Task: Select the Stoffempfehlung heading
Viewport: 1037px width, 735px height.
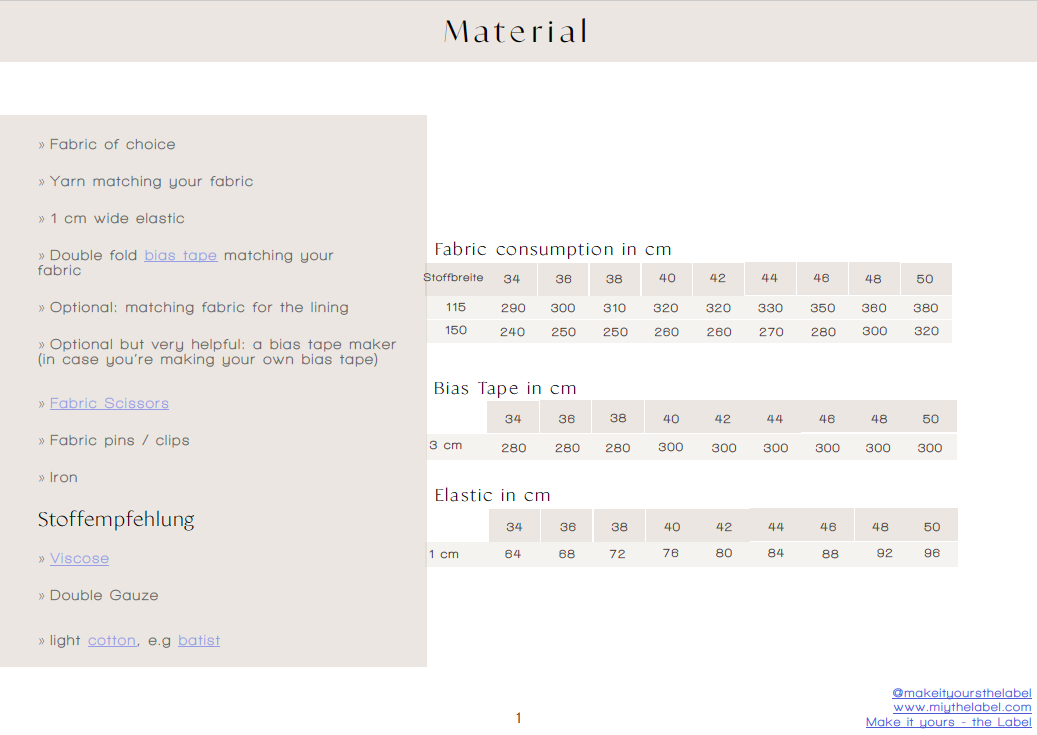Action: point(116,520)
